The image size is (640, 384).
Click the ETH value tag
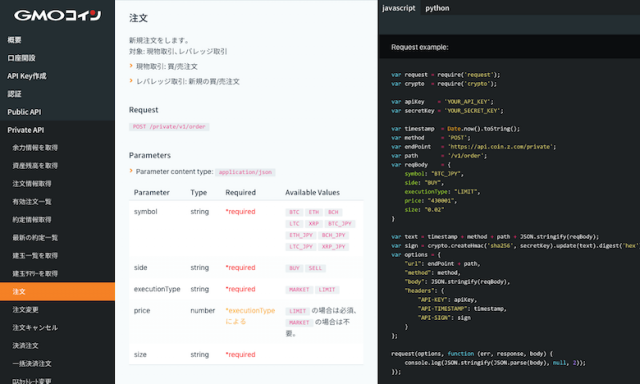pos(314,212)
